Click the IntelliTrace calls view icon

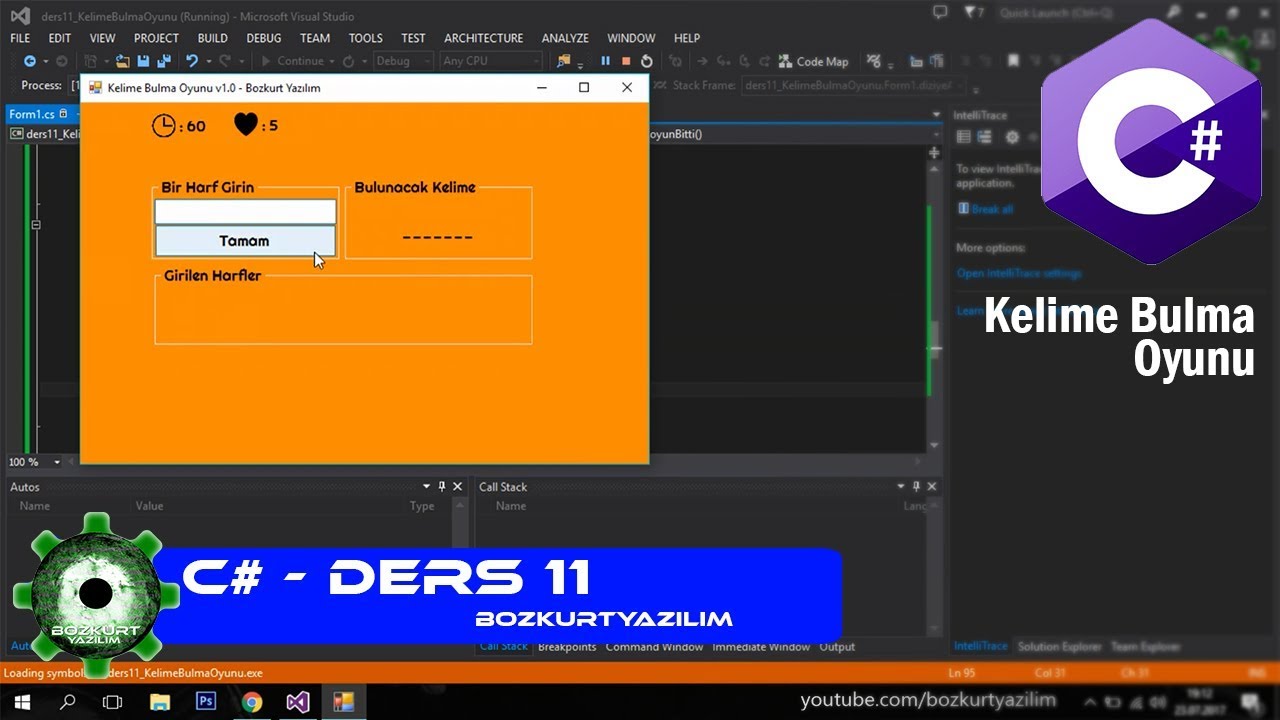(984, 137)
